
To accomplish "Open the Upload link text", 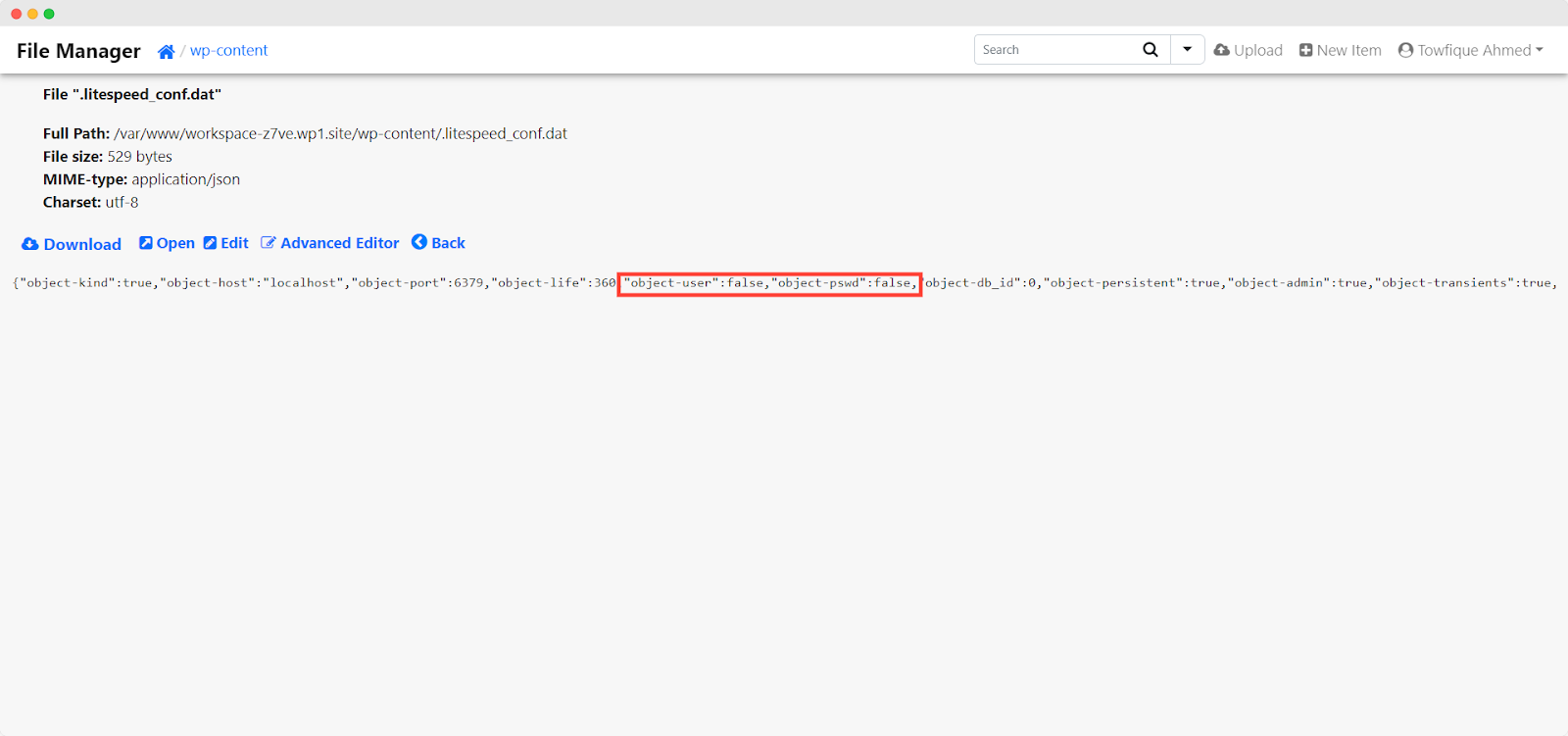I will coord(1258,50).
